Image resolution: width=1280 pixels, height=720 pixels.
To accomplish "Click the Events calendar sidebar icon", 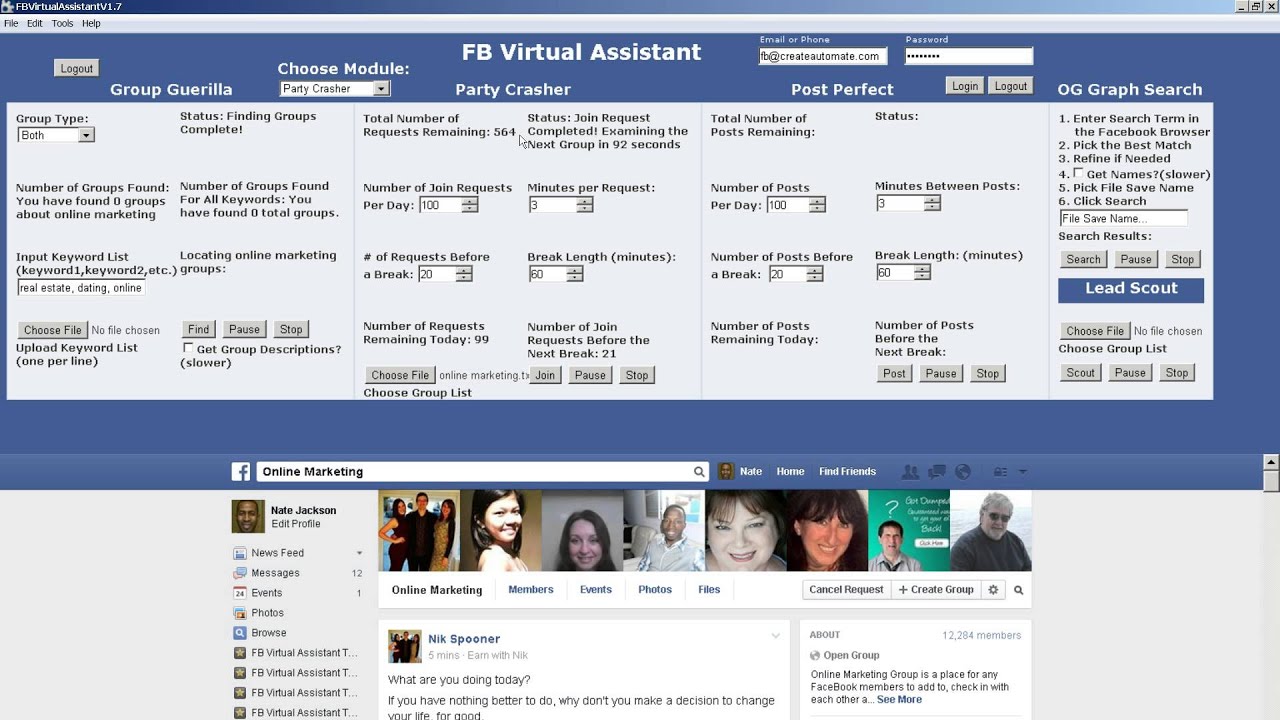I will pyautogui.click(x=240, y=593).
